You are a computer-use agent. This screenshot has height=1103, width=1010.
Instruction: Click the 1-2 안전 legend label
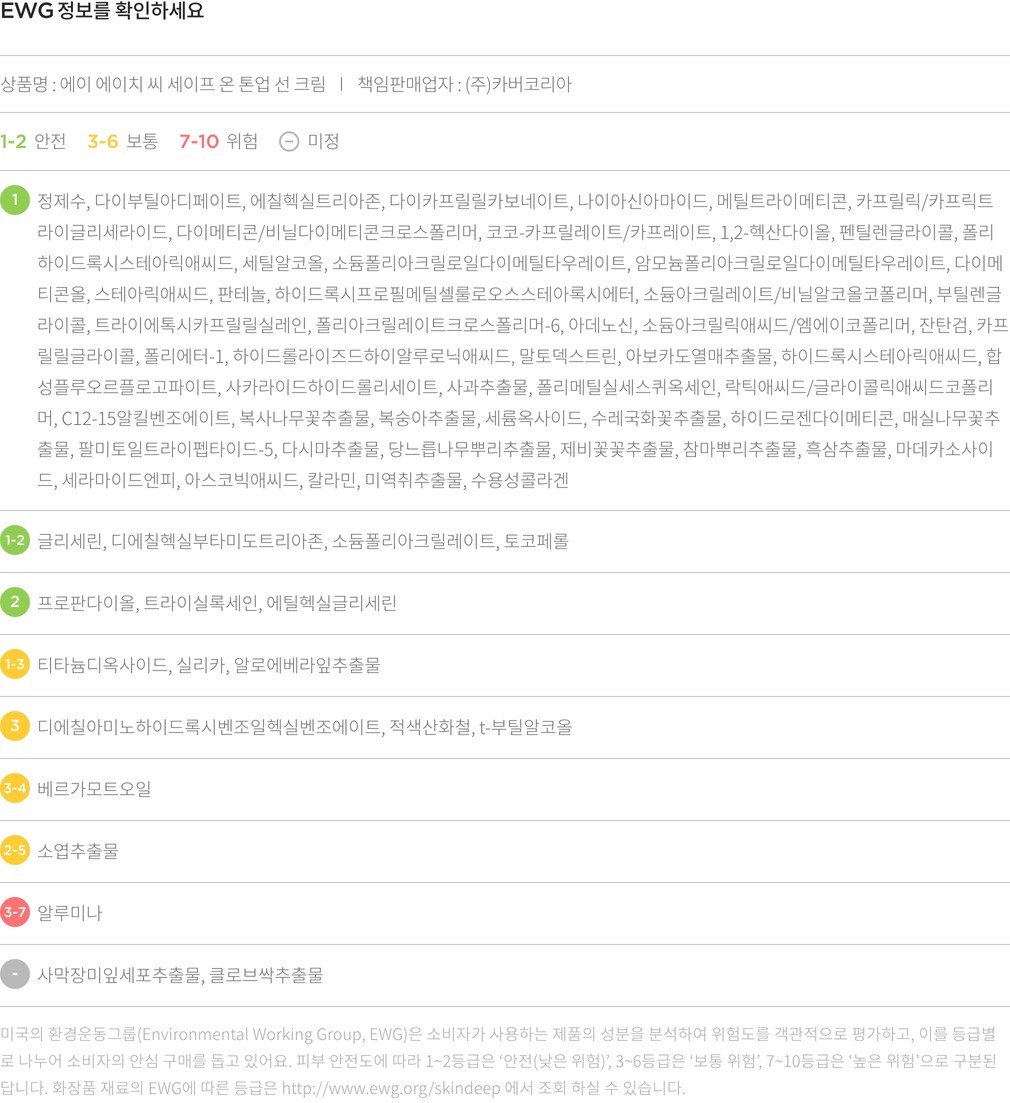click(33, 142)
